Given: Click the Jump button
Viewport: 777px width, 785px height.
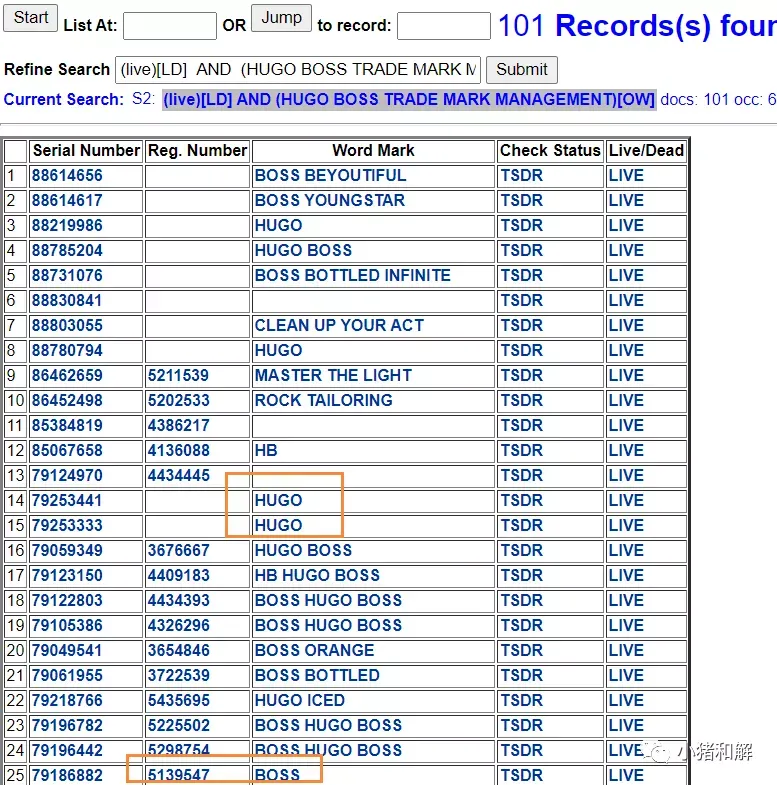Looking at the screenshot, I should tap(281, 18).
